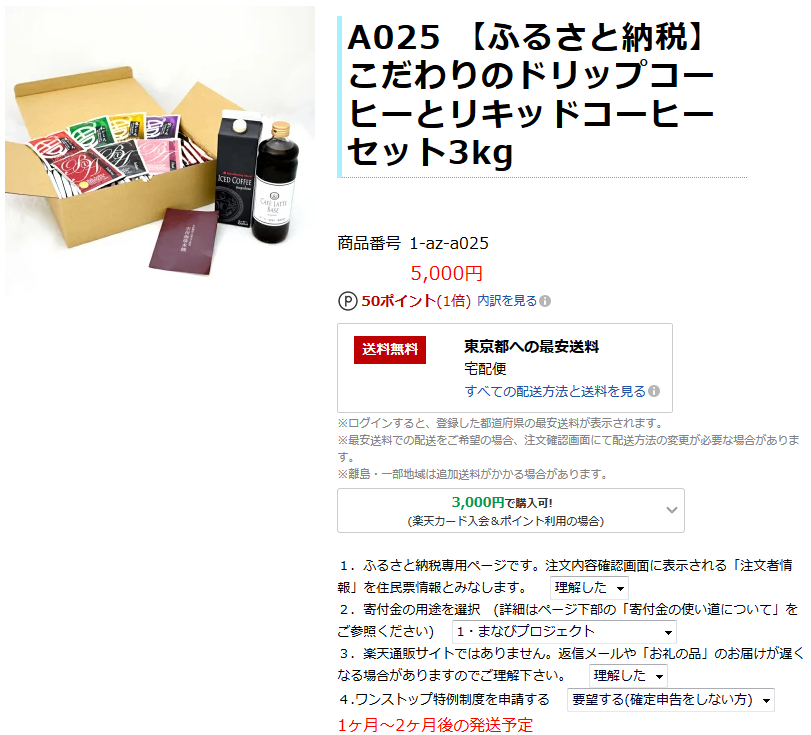Click info icon beside shipping methods link
The height and width of the screenshot is (735, 811).
point(654,391)
